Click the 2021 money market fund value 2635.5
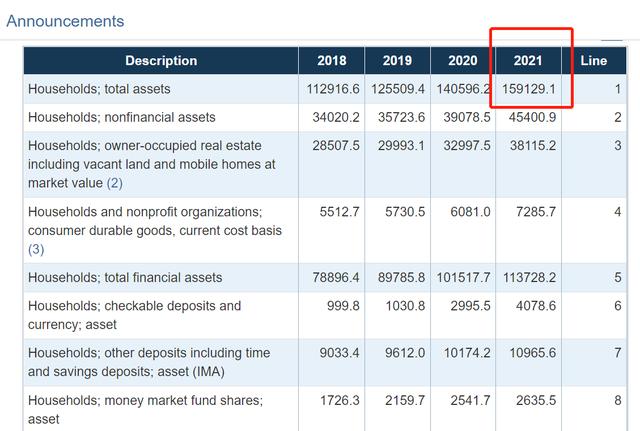Image resolution: width=640 pixels, height=431 pixels. tap(535, 400)
